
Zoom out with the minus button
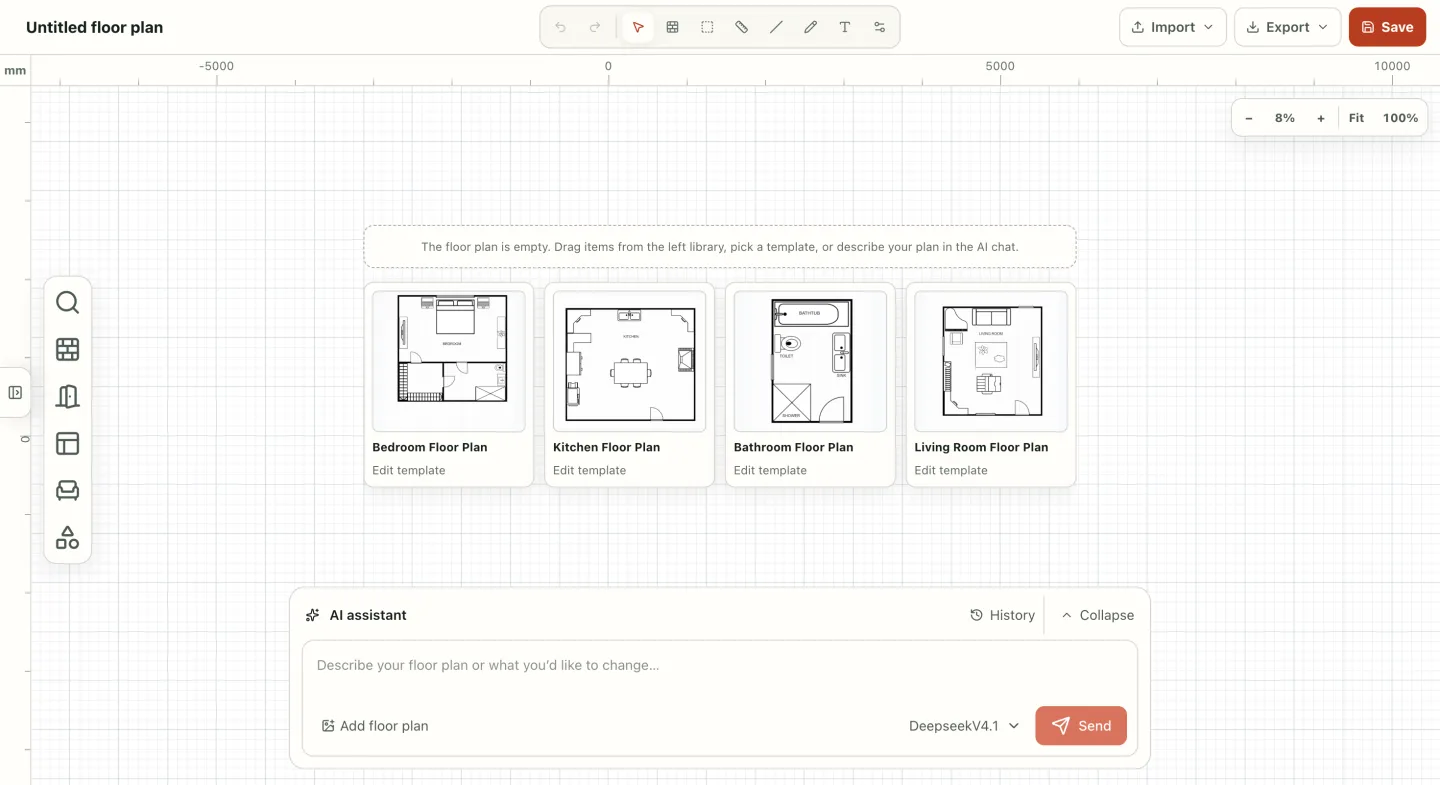[1249, 118]
